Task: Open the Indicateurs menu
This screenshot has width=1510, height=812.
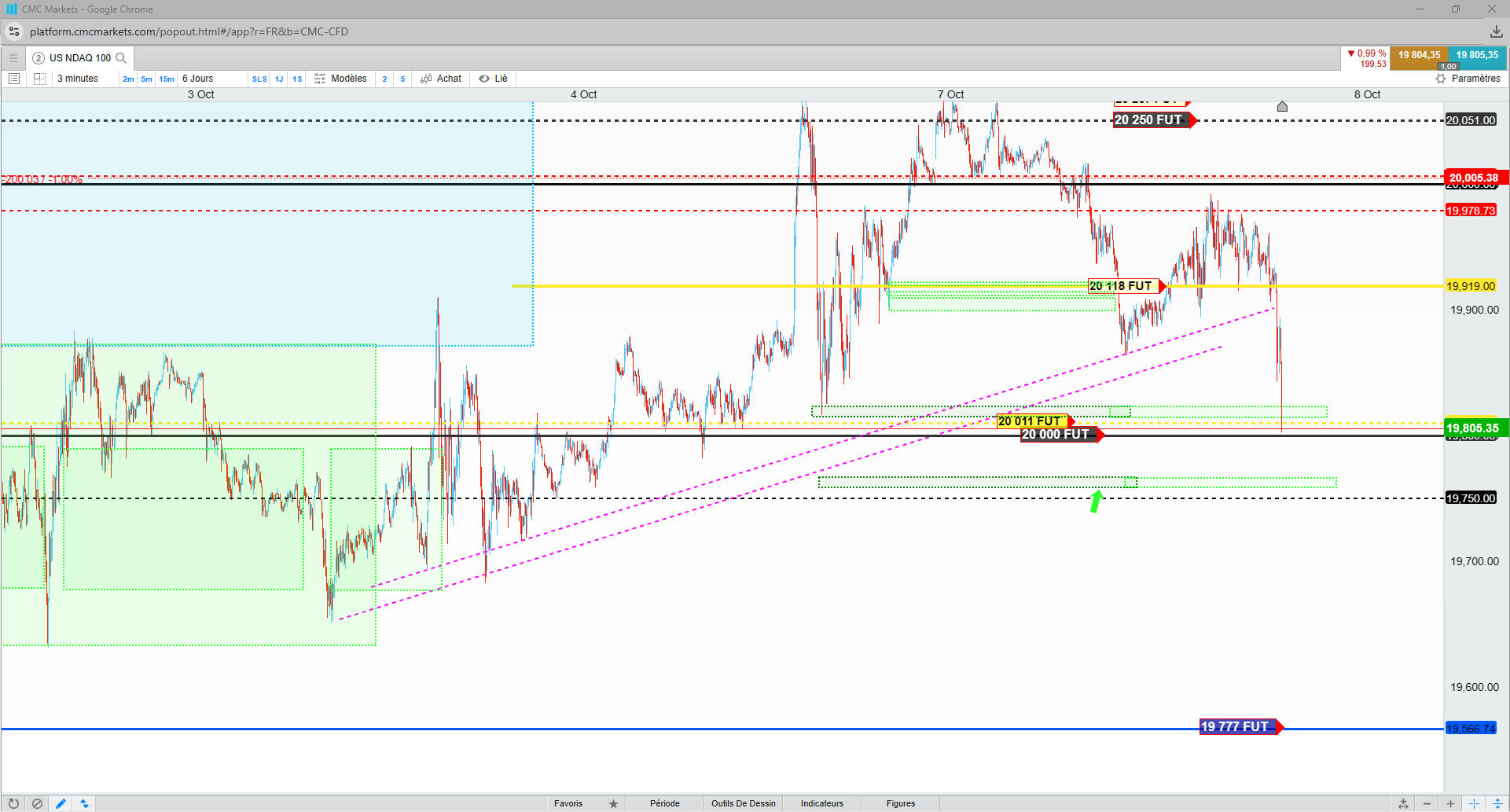Action: click(x=822, y=803)
